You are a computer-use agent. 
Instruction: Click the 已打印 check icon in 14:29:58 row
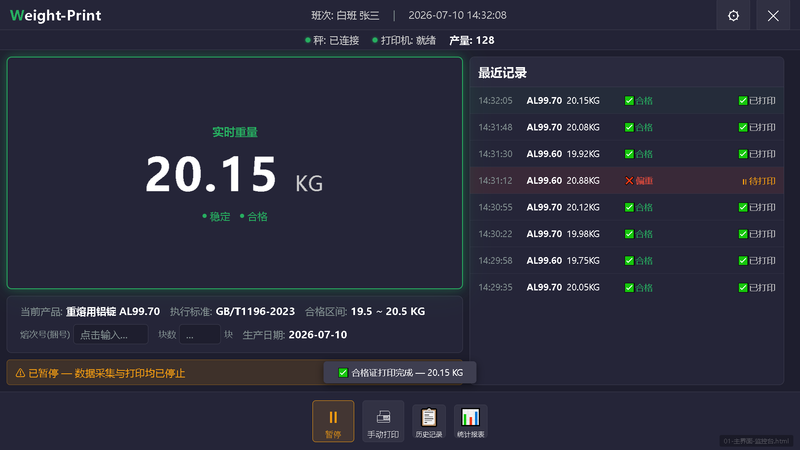[x=743, y=260]
